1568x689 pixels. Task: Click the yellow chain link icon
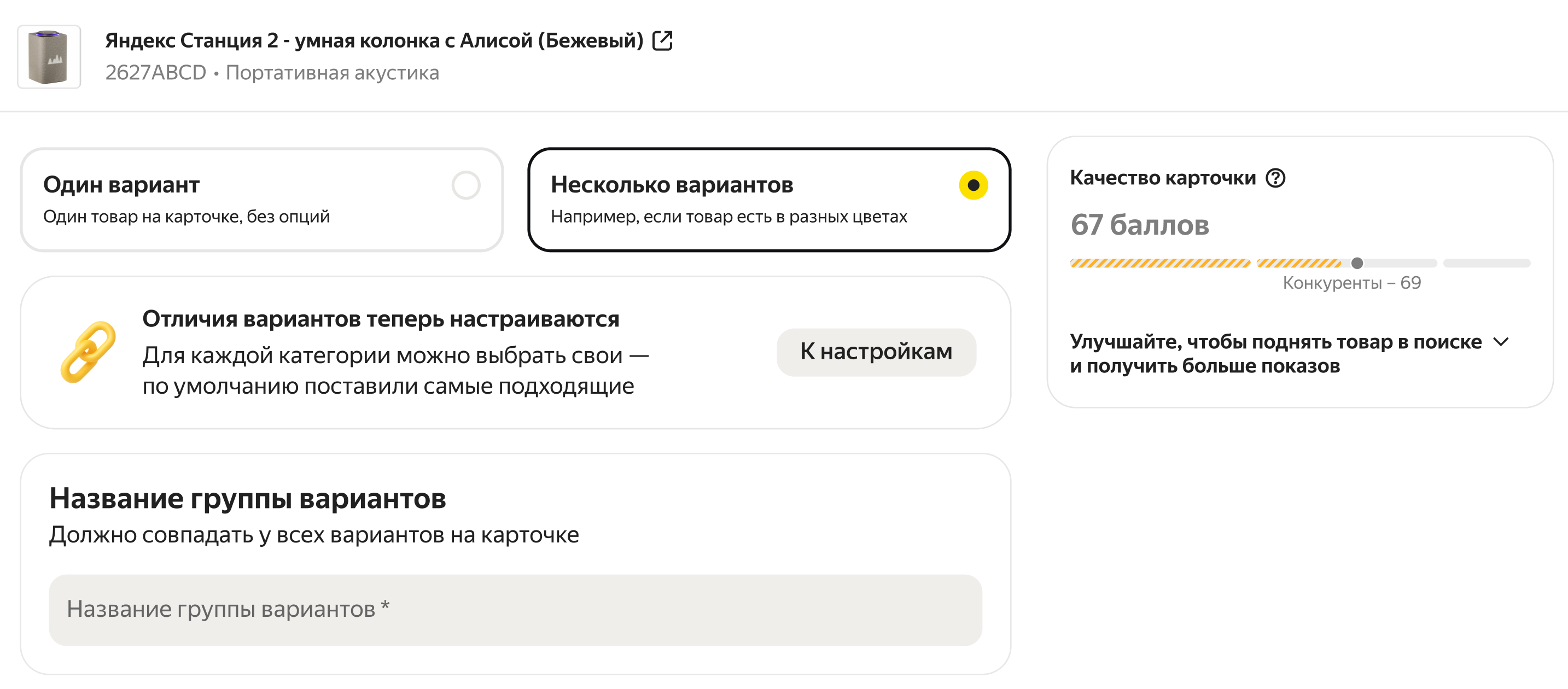(x=88, y=352)
